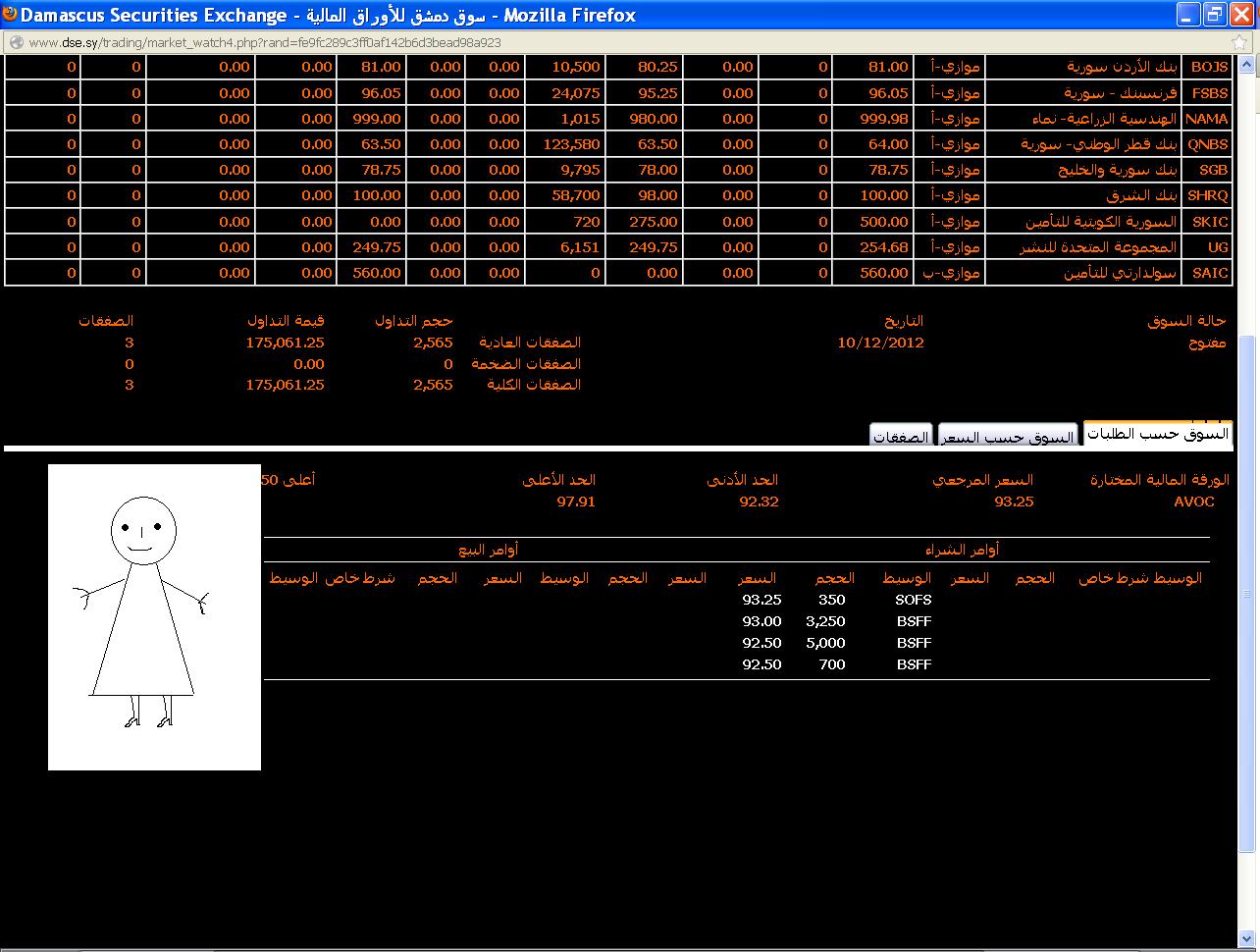Click the أوامر الشراء heading
This screenshot has width=1260, height=952.
point(962,551)
